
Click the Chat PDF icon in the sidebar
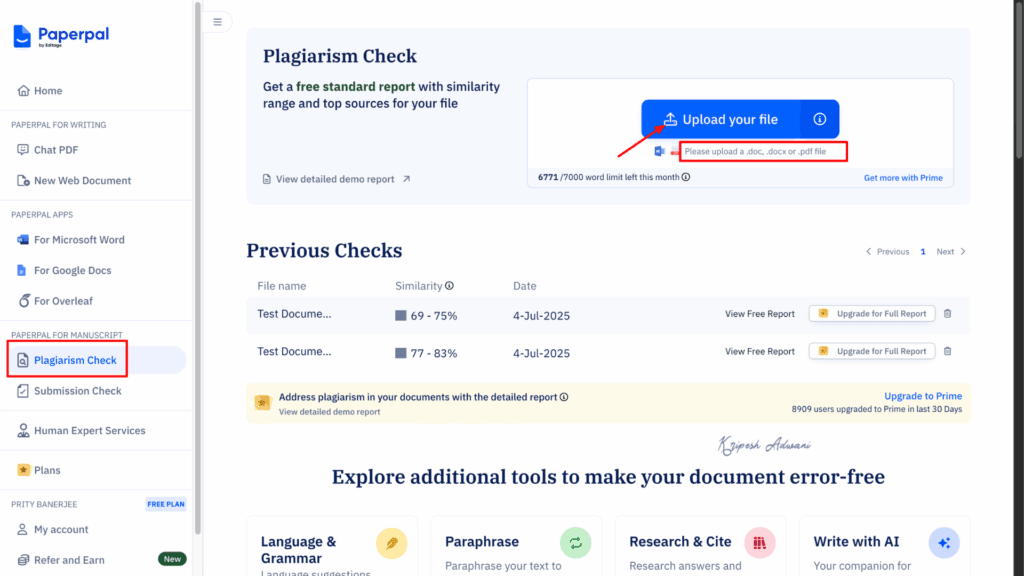(24, 149)
